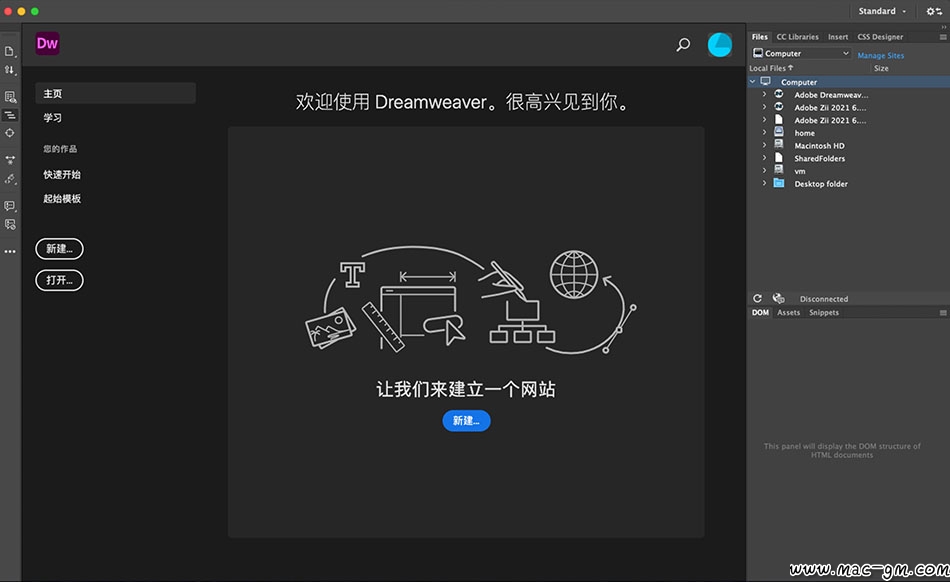Select the SharedFolders row label
Screen dimensions: 950x582
819,158
